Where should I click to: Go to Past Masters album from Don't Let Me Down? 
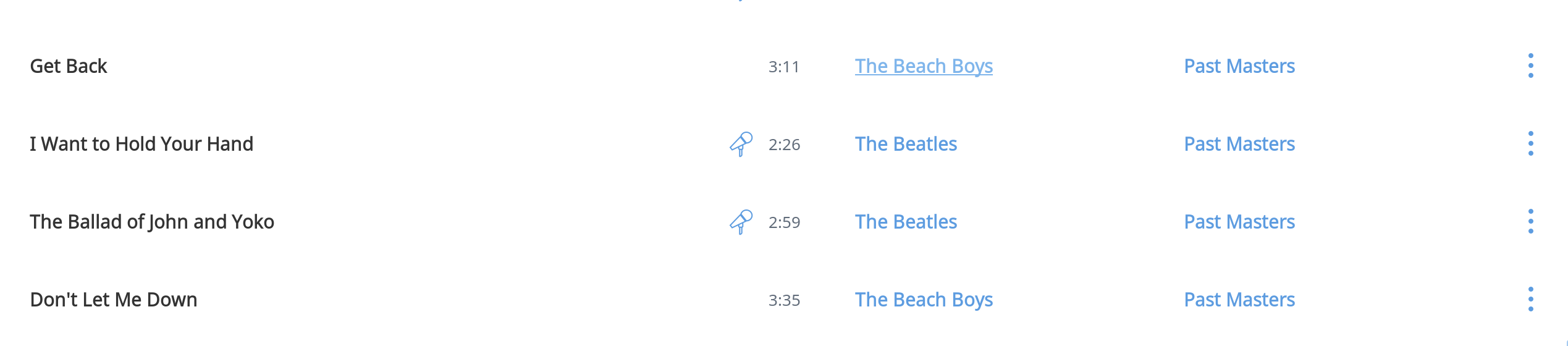1239,300
